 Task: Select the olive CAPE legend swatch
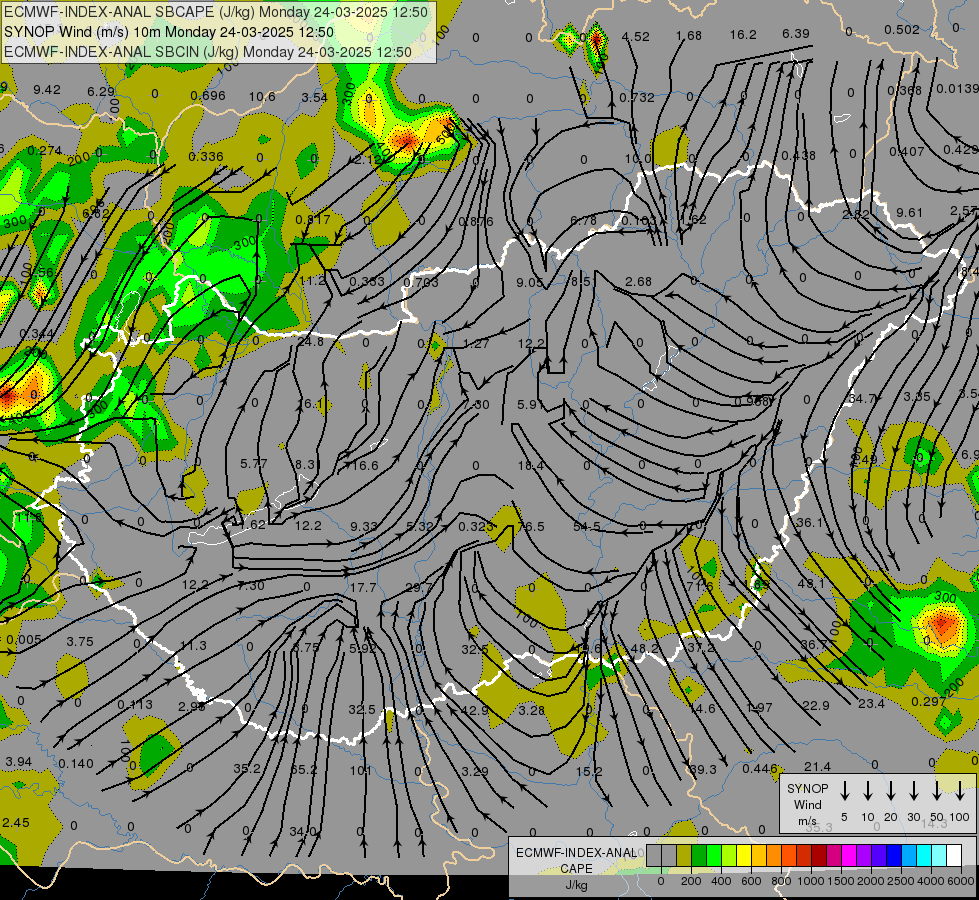point(684,855)
